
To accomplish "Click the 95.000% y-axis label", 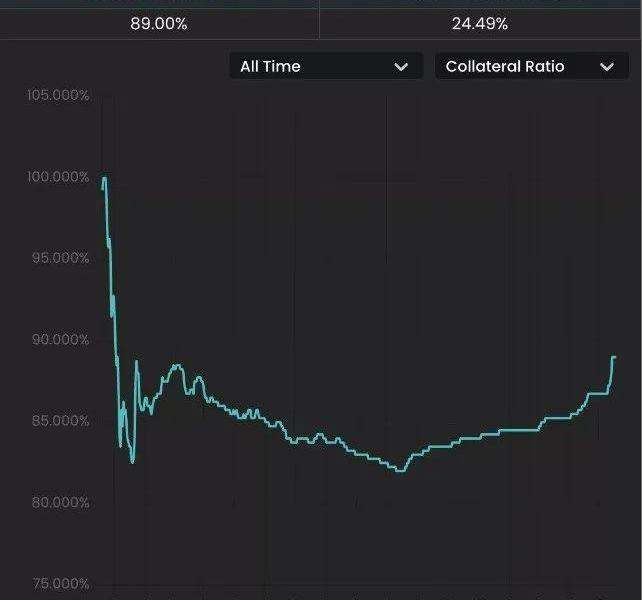I will click(59, 258).
